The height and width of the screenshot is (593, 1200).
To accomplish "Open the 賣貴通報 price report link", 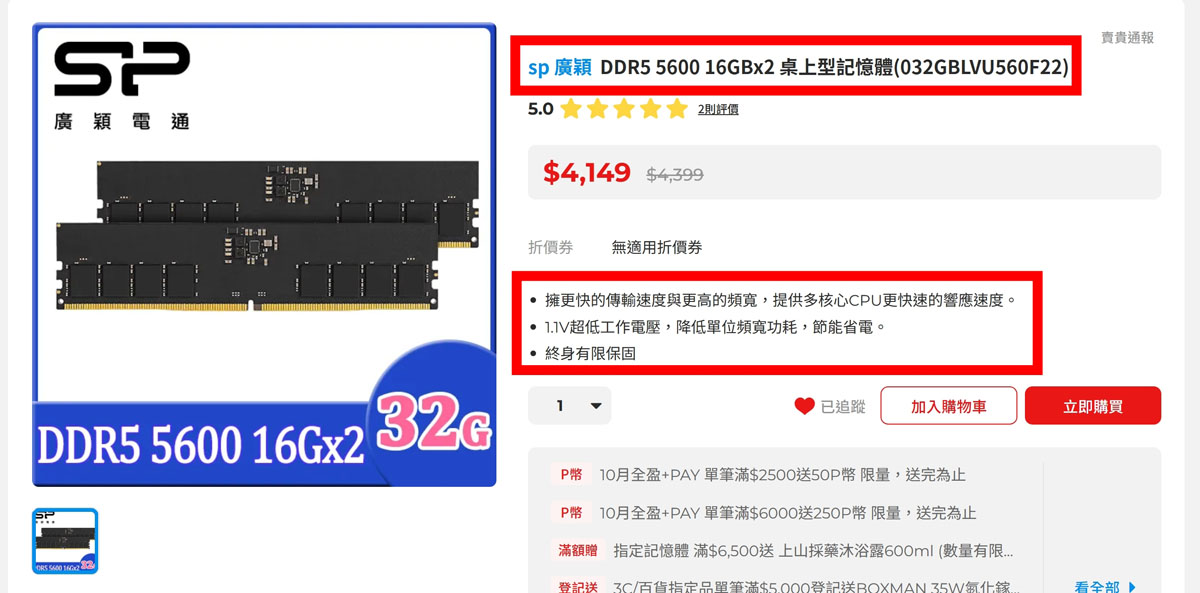I will click(x=1127, y=37).
